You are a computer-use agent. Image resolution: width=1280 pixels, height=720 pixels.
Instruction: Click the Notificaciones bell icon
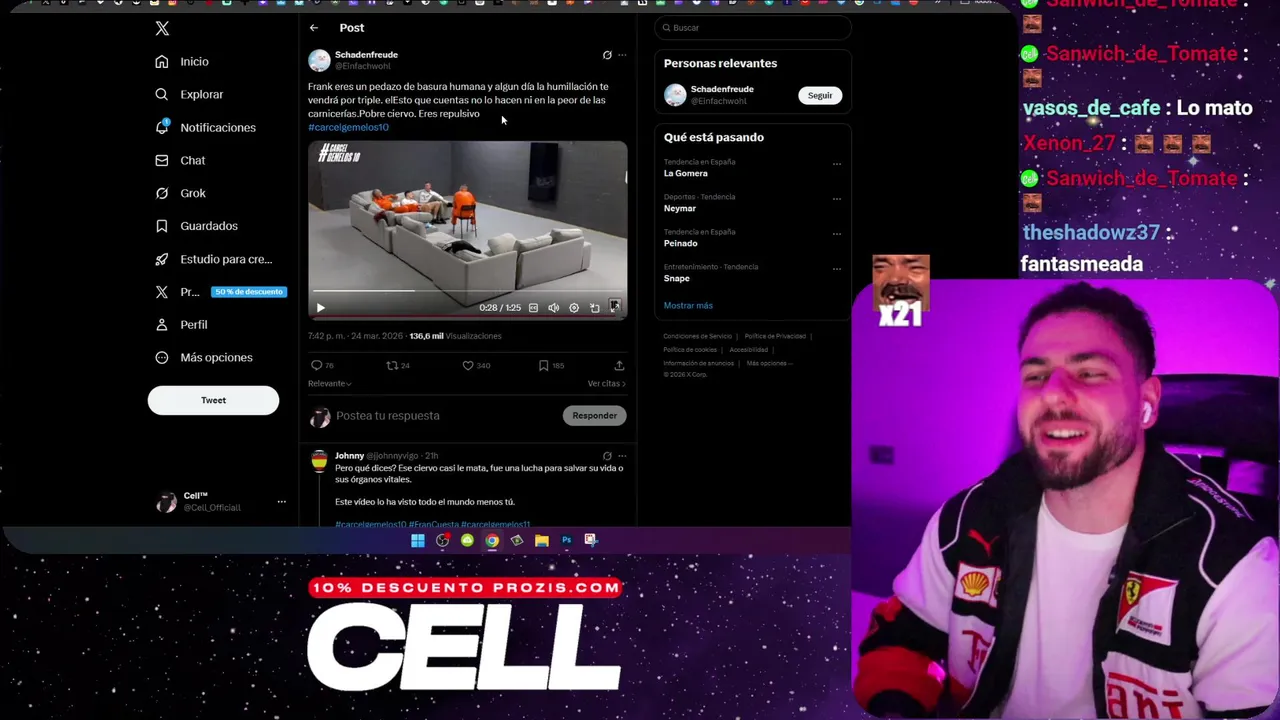(x=162, y=127)
